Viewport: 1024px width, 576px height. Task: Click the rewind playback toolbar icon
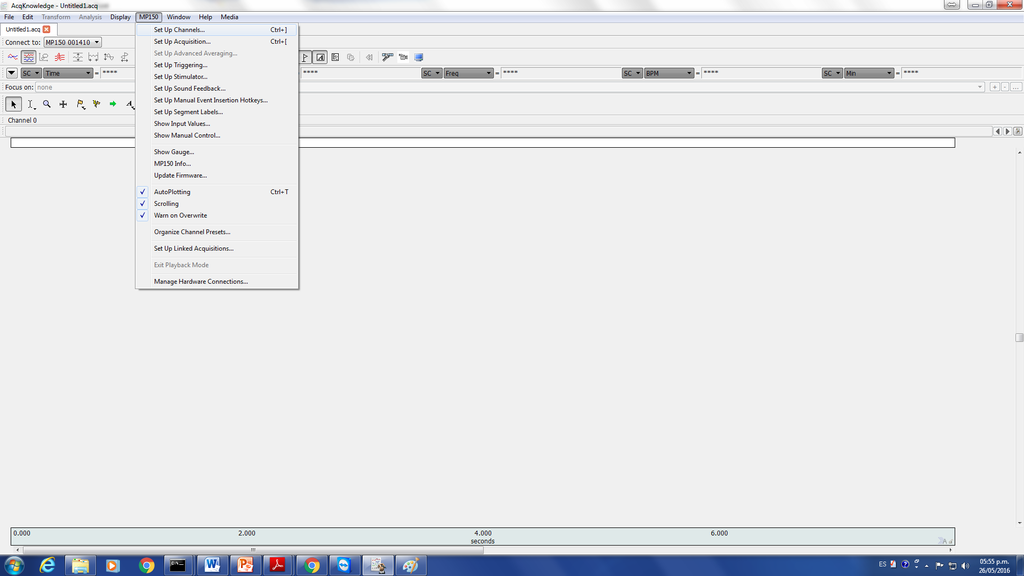pos(369,57)
